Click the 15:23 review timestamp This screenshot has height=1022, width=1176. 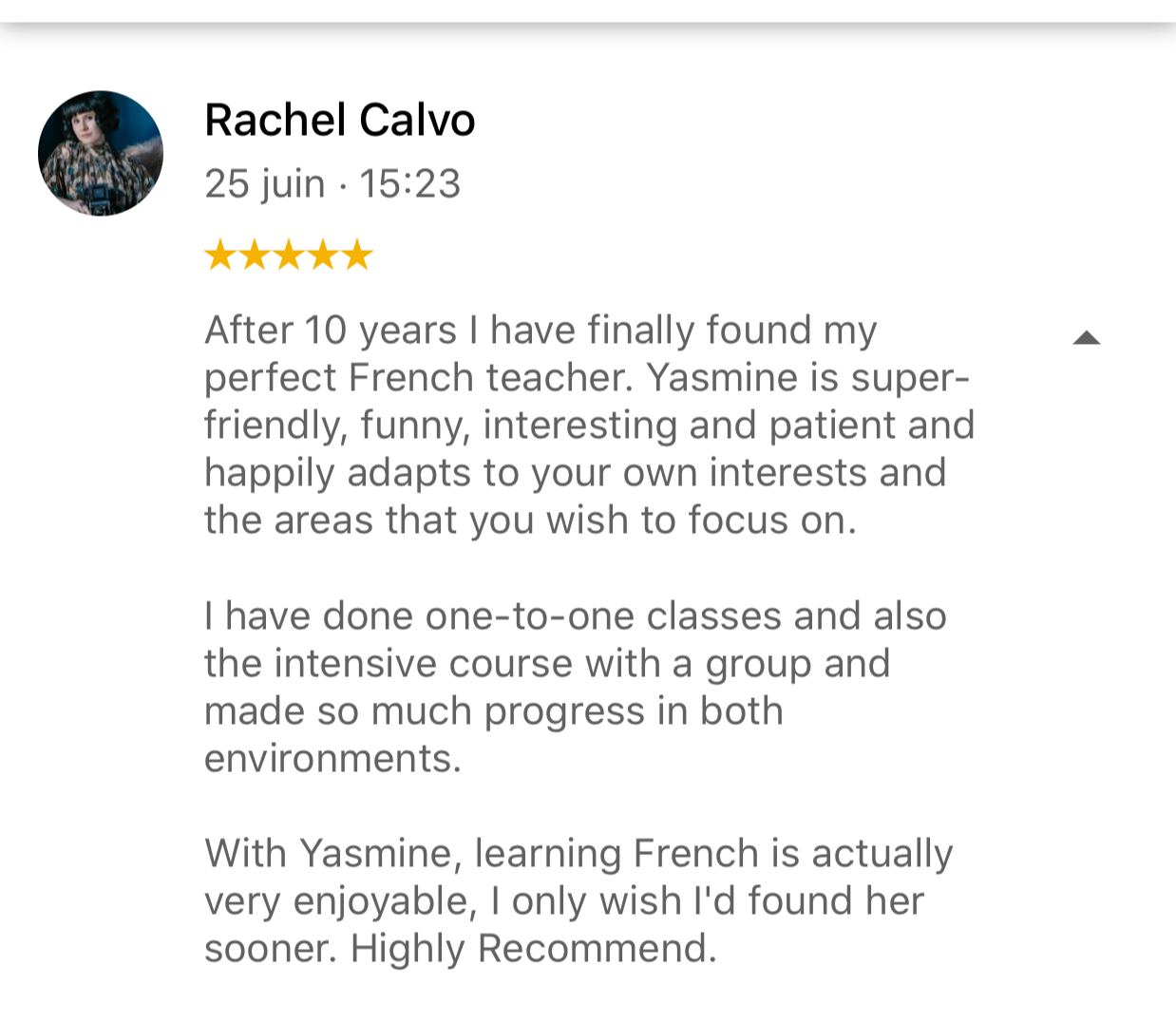pyautogui.click(x=409, y=184)
